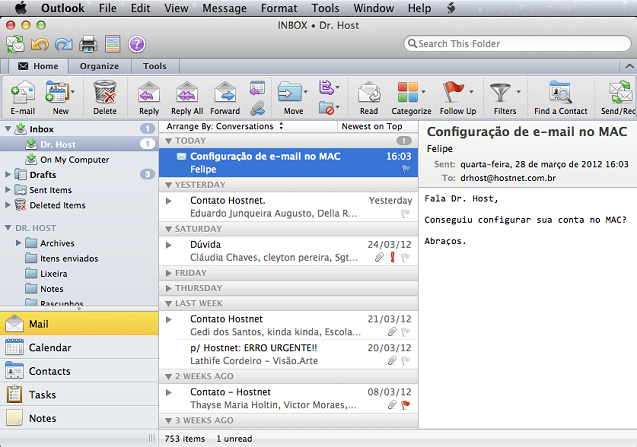Switch to Calendar view

(49, 348)
